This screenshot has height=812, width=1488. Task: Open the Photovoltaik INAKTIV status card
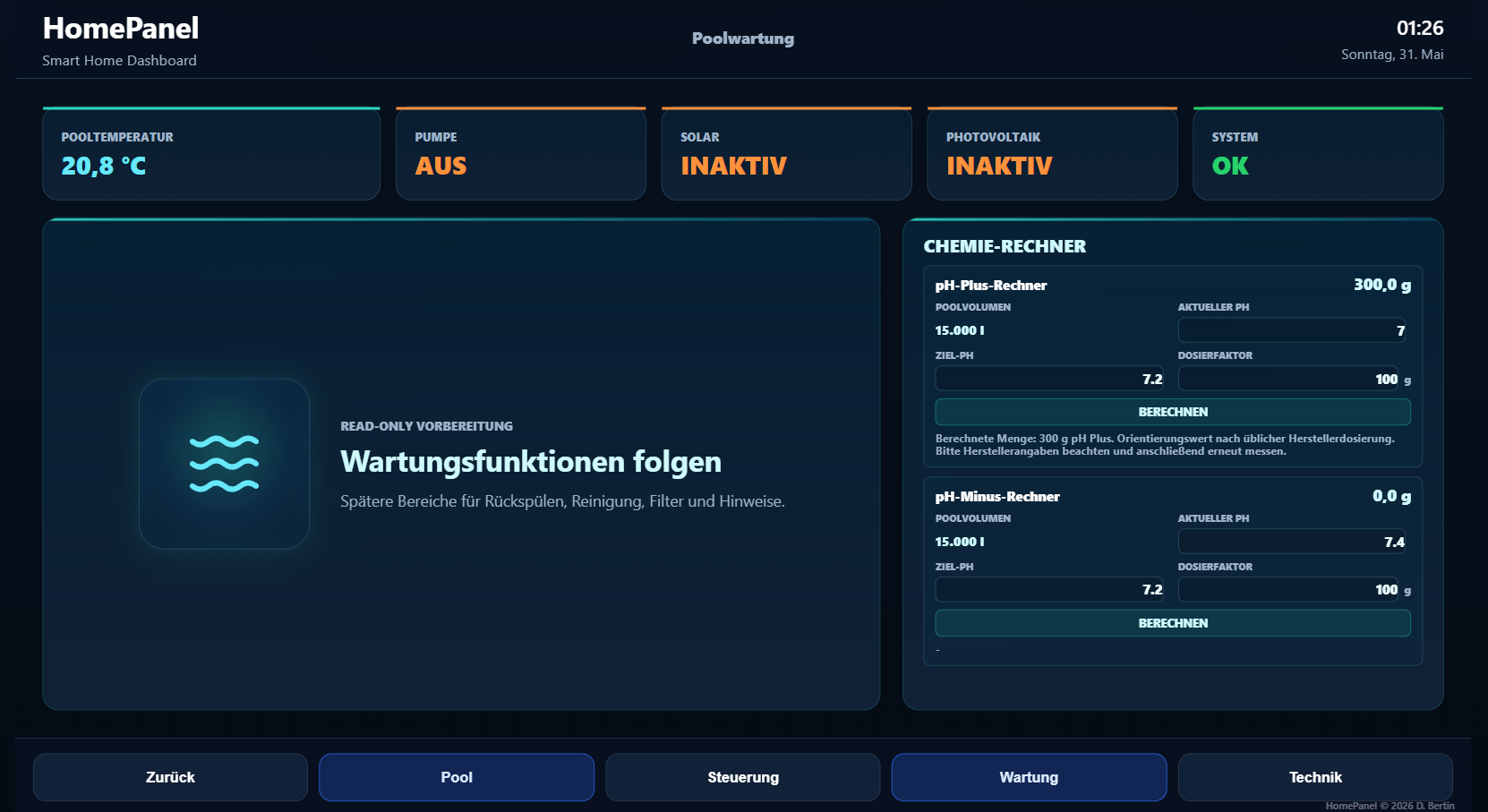click(1052, 154)
